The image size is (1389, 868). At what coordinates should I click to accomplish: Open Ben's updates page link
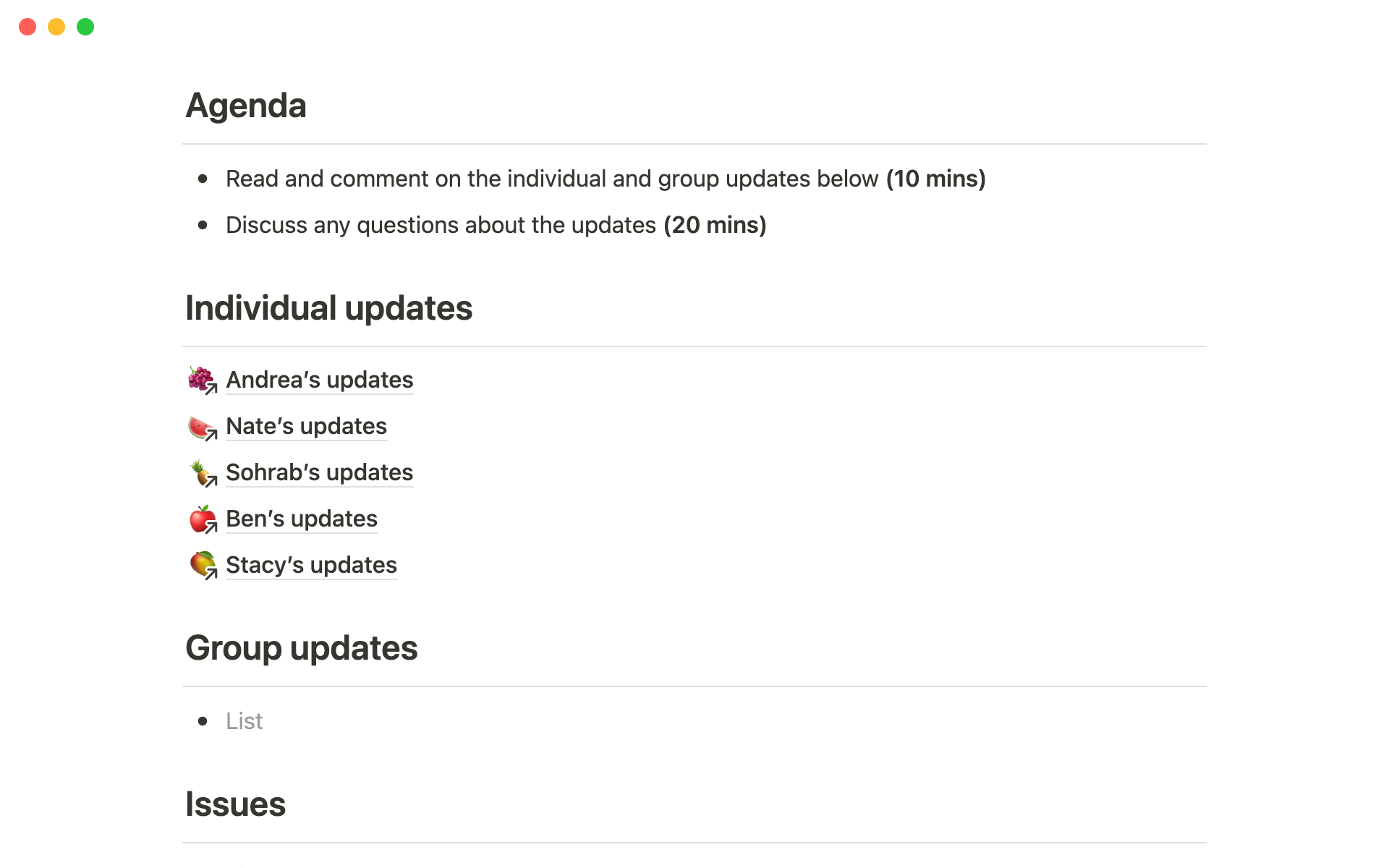(x=301, y=519)
